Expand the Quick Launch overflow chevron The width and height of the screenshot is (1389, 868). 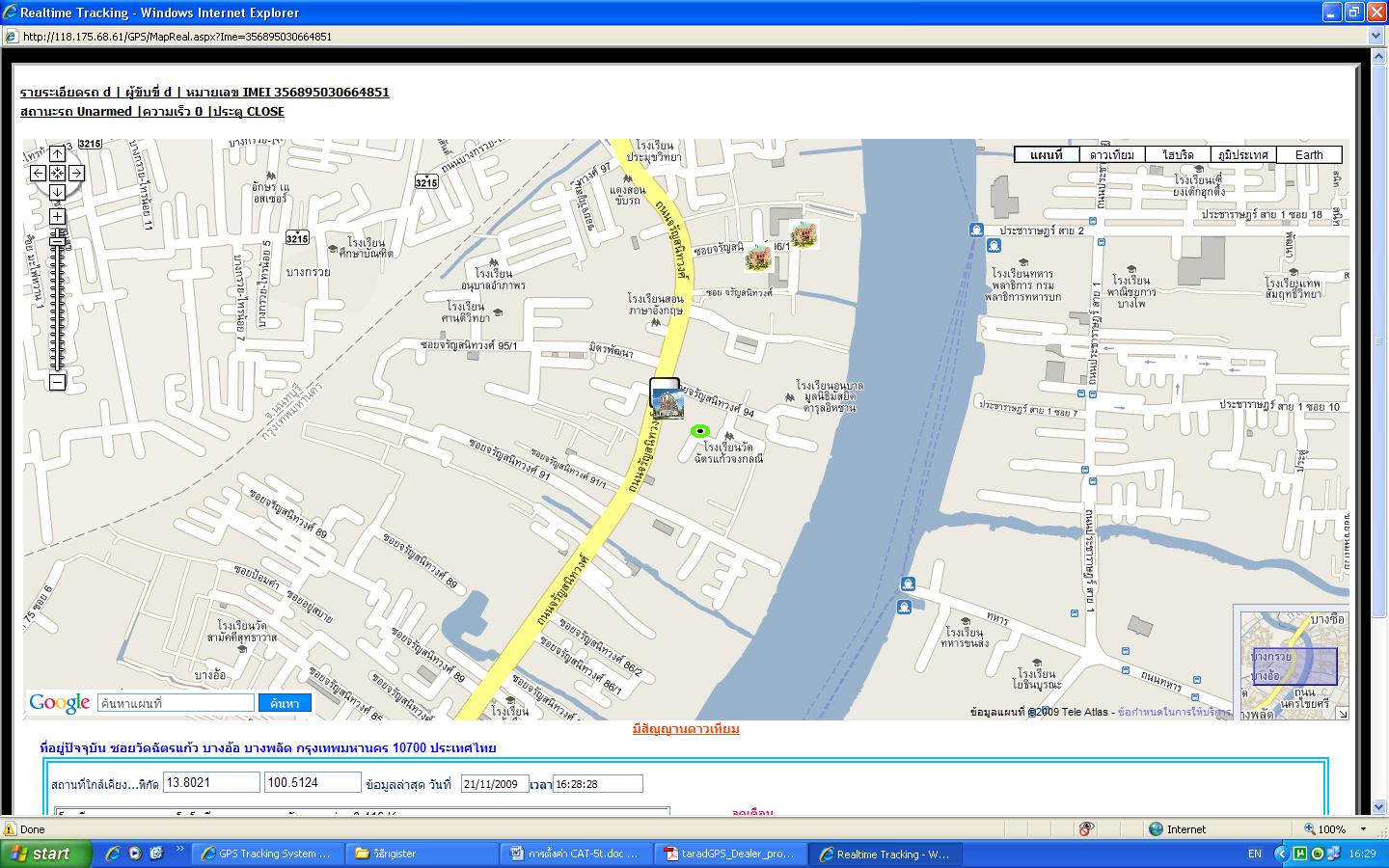(179, 851)
